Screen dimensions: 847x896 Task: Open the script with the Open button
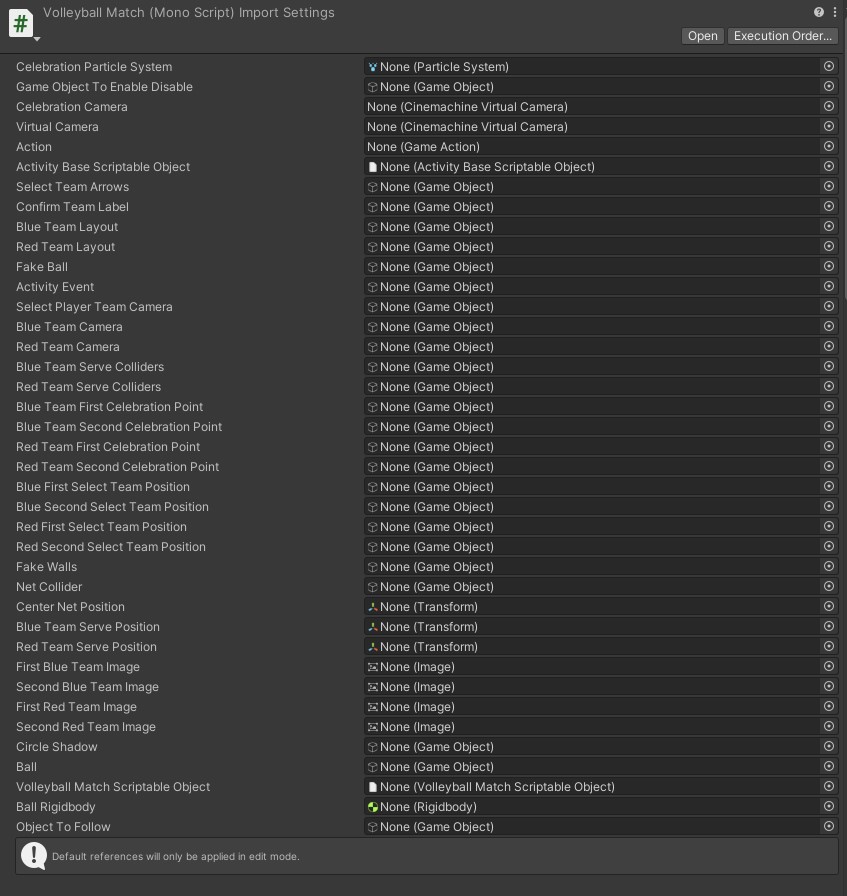702,36
